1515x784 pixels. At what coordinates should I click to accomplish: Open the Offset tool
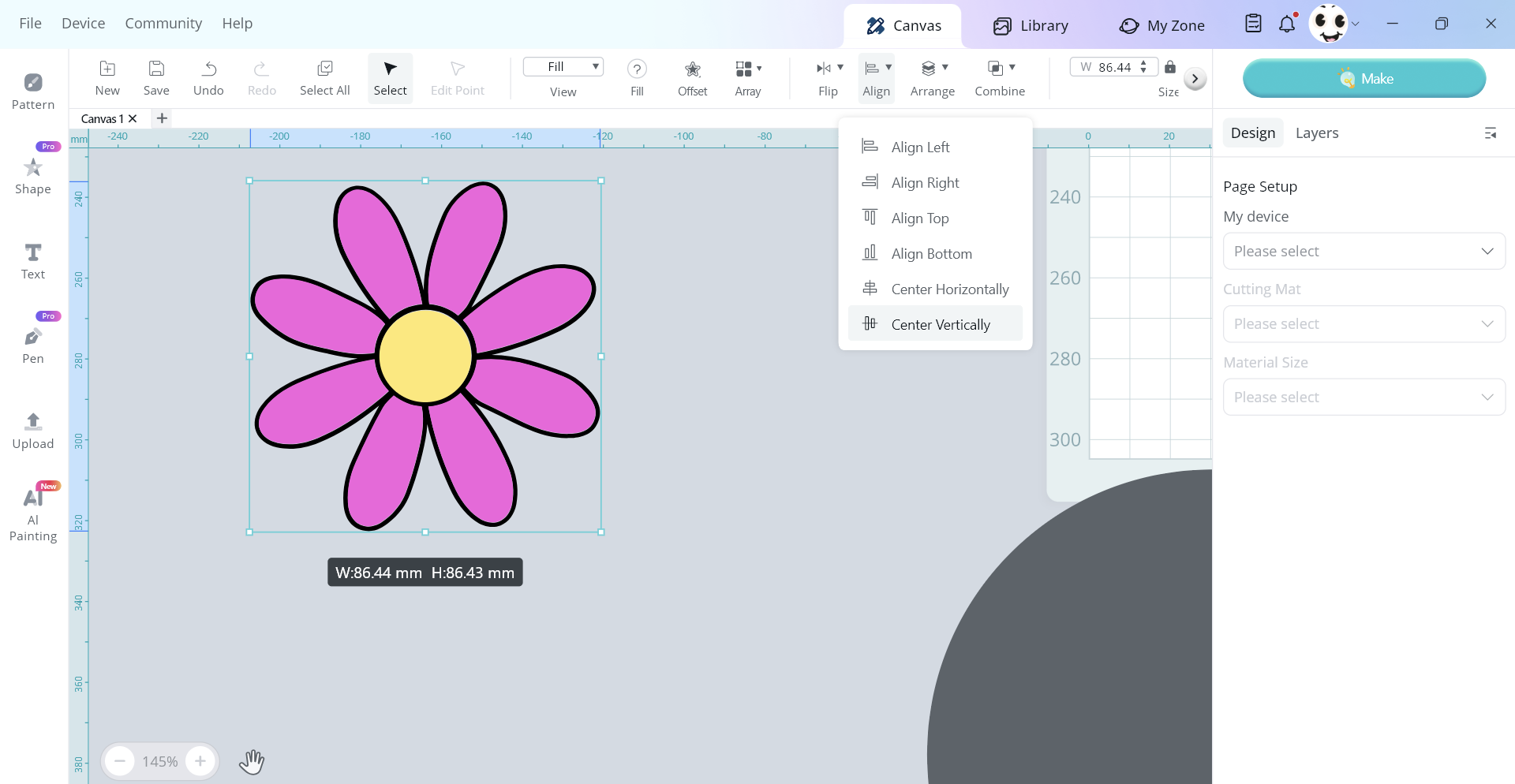693,78
